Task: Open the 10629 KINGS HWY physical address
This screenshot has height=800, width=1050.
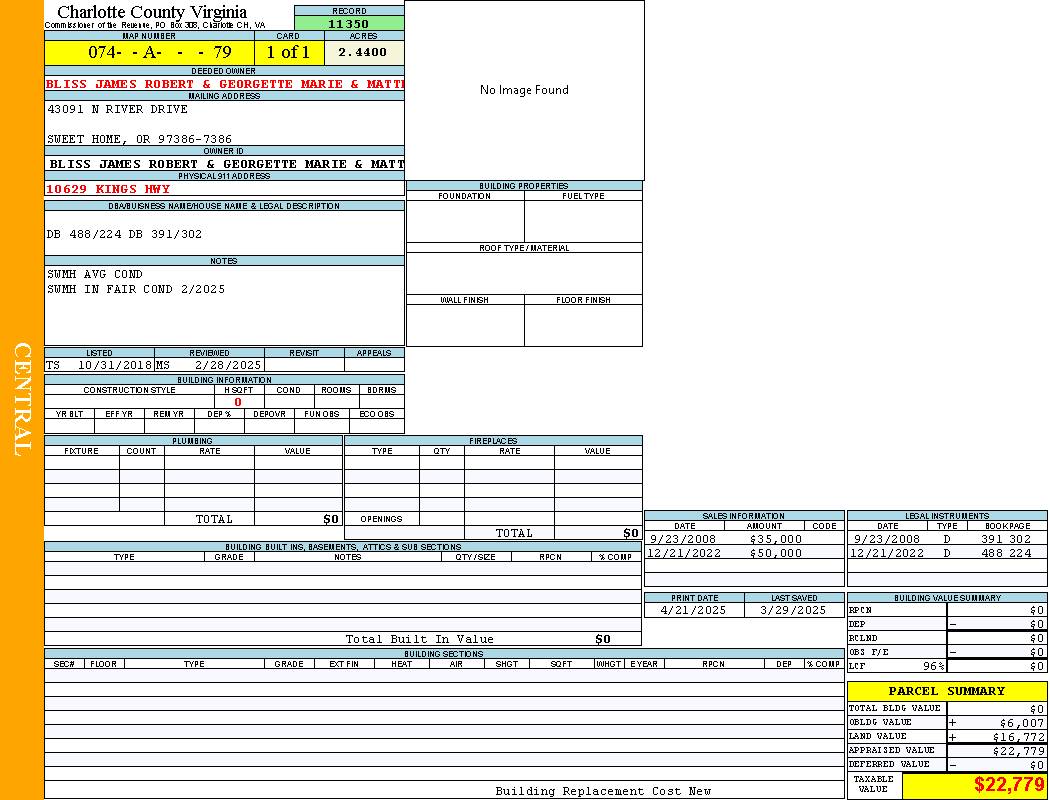Action: pyautogui.click(x=108, y=189)
